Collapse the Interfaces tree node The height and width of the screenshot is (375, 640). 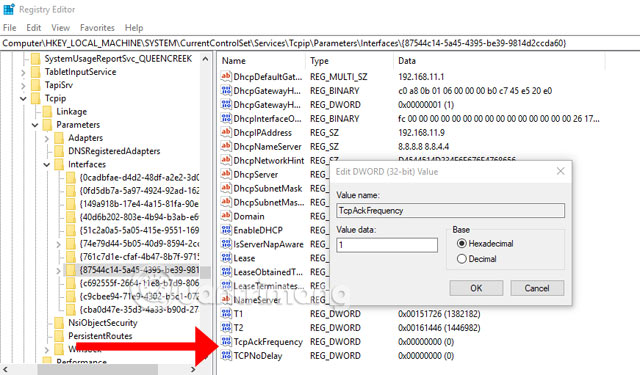tap(47, 164)
